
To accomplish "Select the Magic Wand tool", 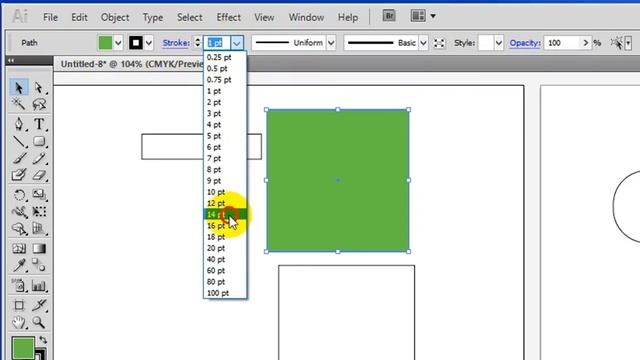I will 19,104.
